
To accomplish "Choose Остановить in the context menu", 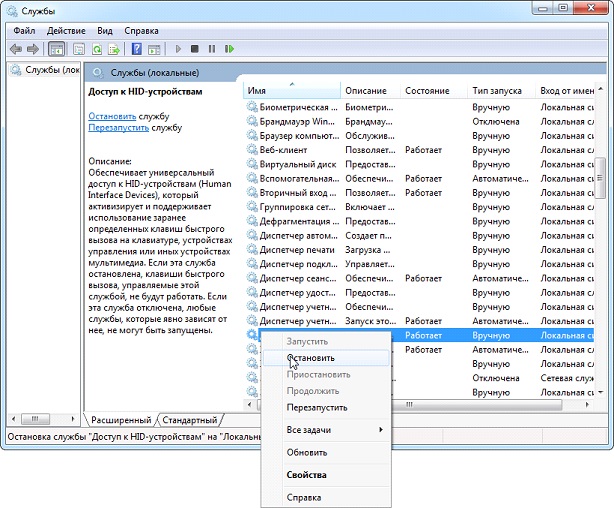I will pyautogui.click(x=311, y=357).
